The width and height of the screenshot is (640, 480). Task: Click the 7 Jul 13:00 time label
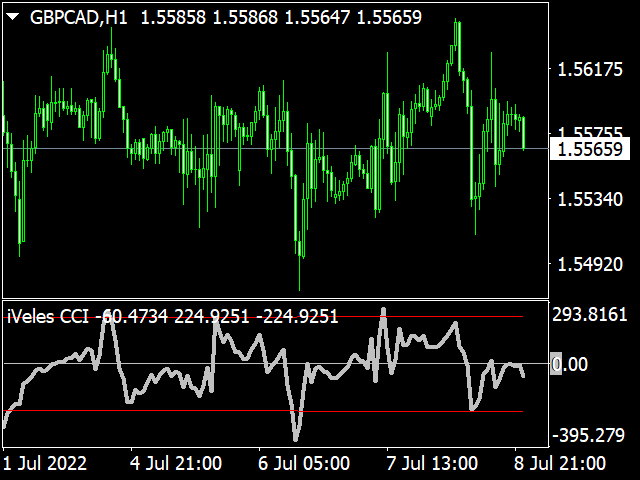432,464
